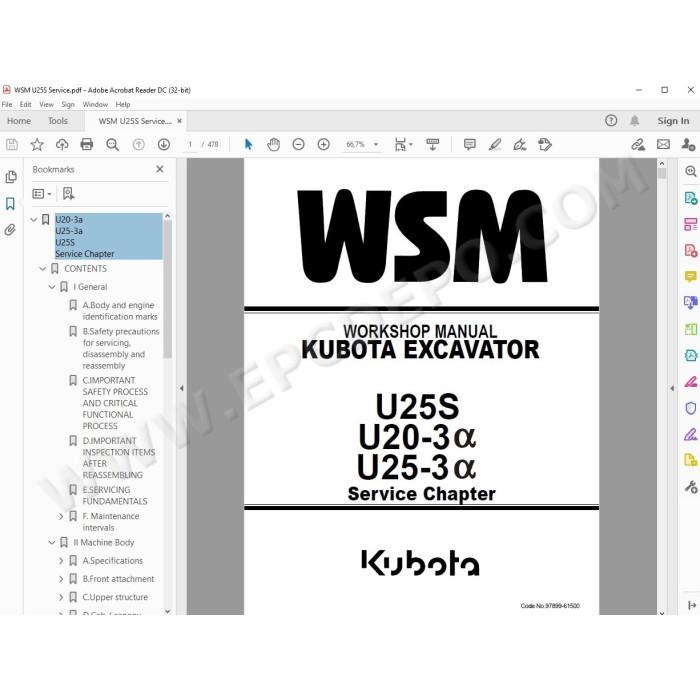Activate the Hand pan tool
This screenshot has height=700, width=700.
[x=273, y=145]
